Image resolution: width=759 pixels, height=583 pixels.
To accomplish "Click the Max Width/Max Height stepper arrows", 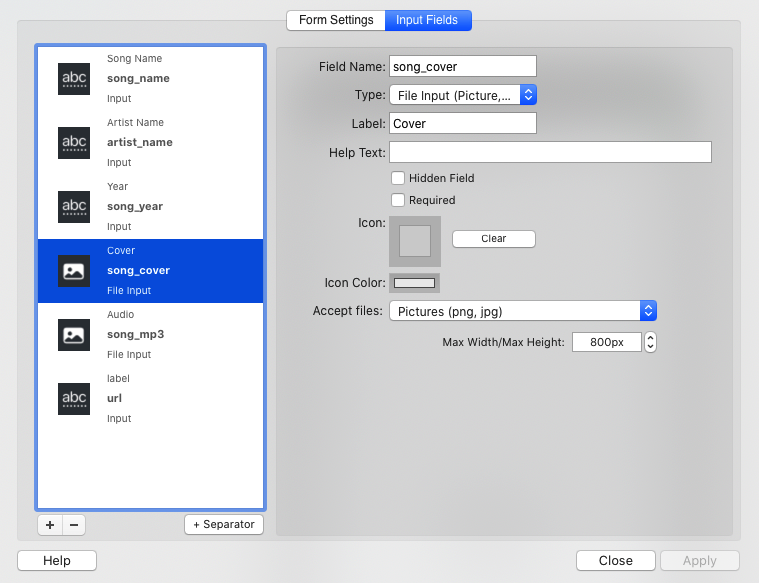I will pos(651,342).
